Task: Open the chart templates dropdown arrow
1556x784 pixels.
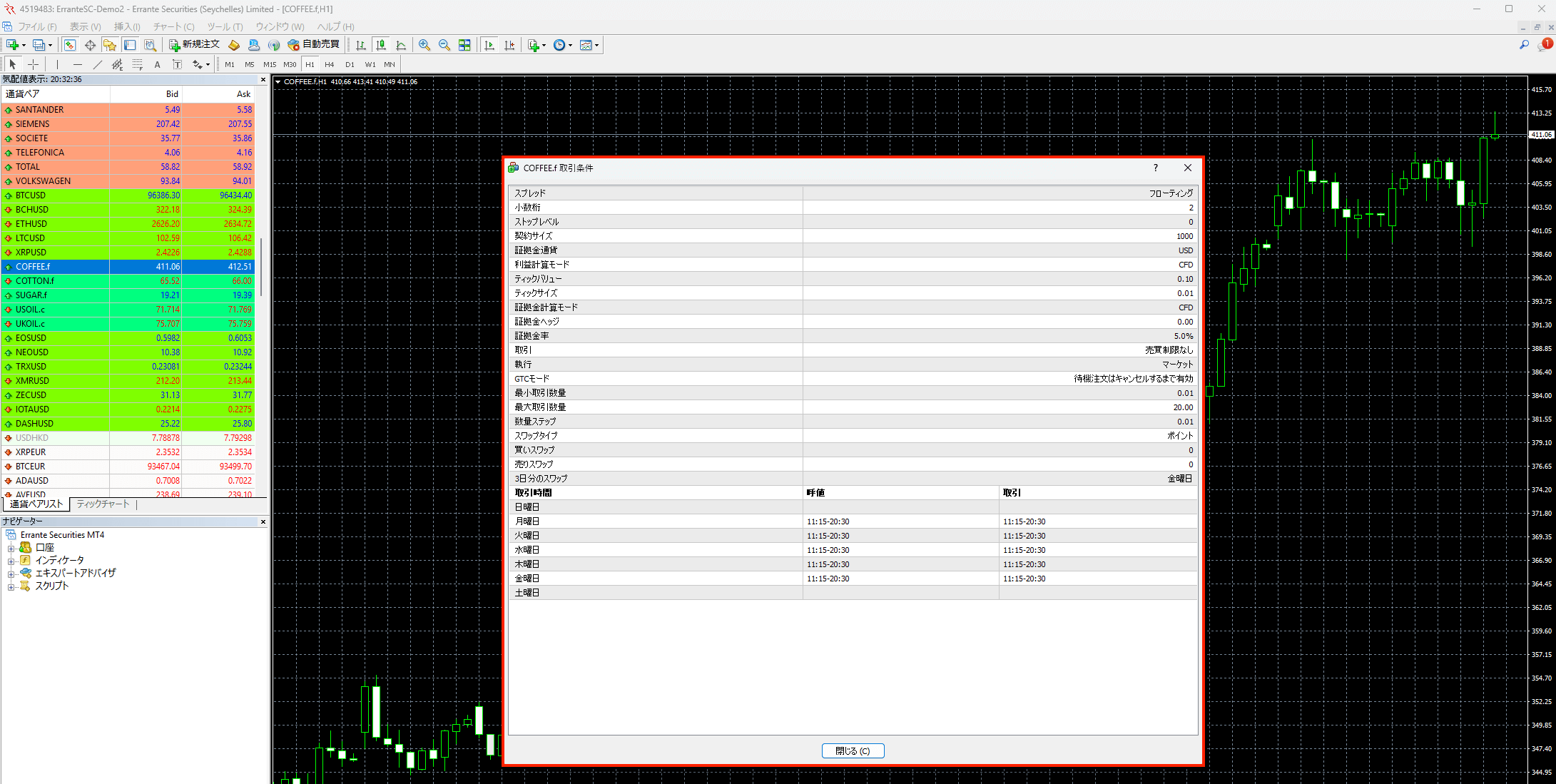Action: 596,45
